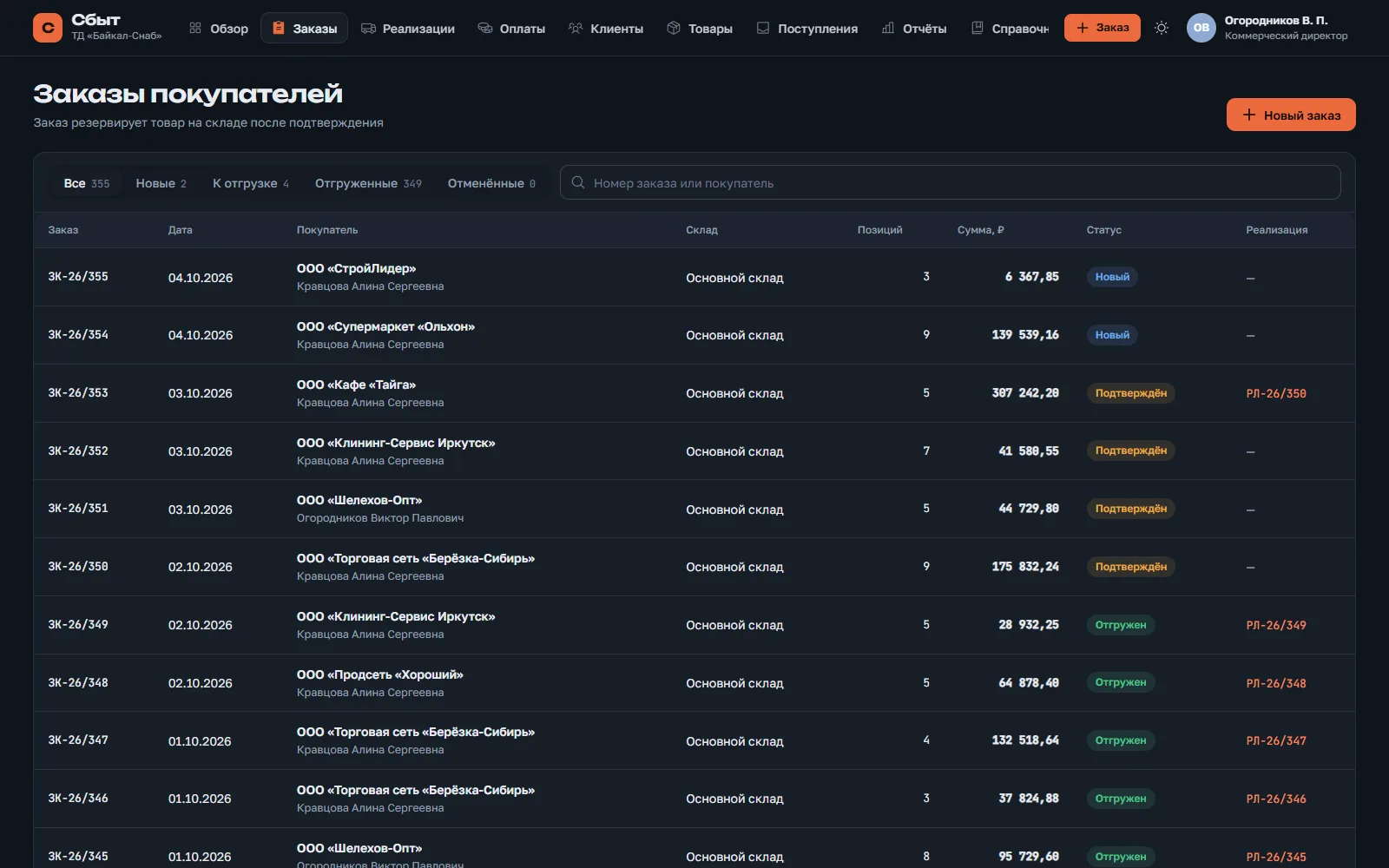Open sales document link РЛ-26/346

click(x=1276, y=799)
